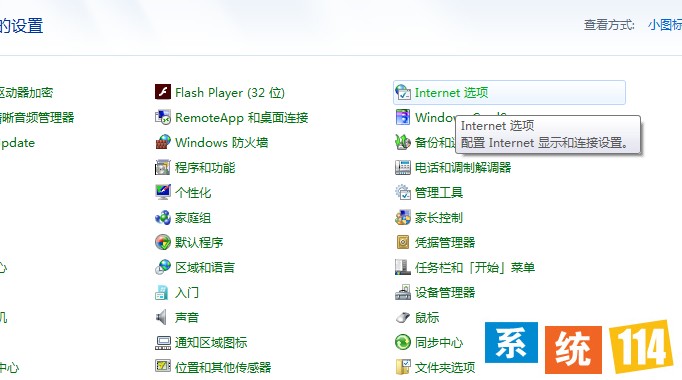Click the partially visible 音频管理器 entry
The height and width of the screenshot is (380, 682).
point(37,117)
